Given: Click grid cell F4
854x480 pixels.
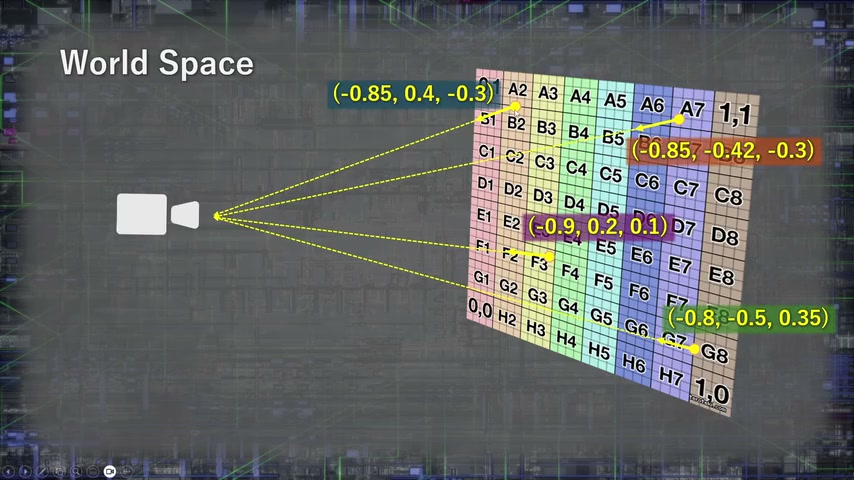Looking at the screenshot, I should point(570,271).
